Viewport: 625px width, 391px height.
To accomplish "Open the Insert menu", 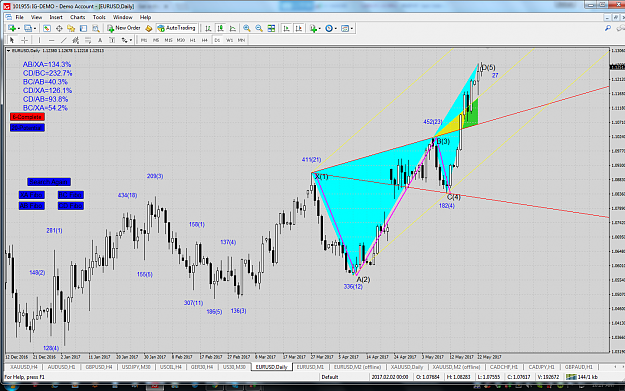I will click(x=56, y=17).
